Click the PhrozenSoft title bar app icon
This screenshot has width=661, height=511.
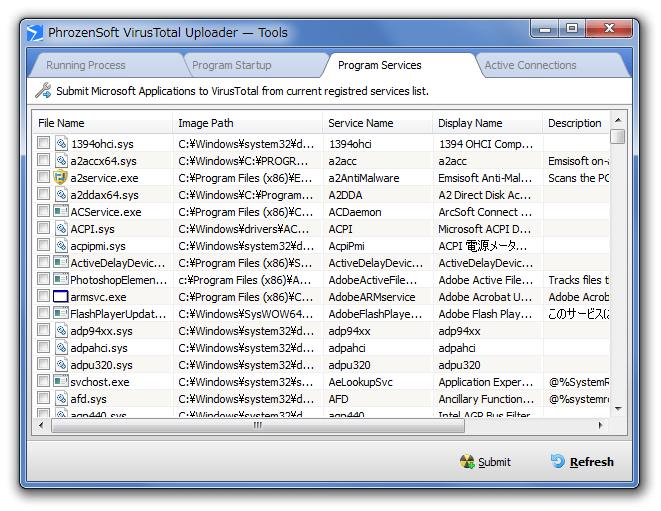point(35,33)
